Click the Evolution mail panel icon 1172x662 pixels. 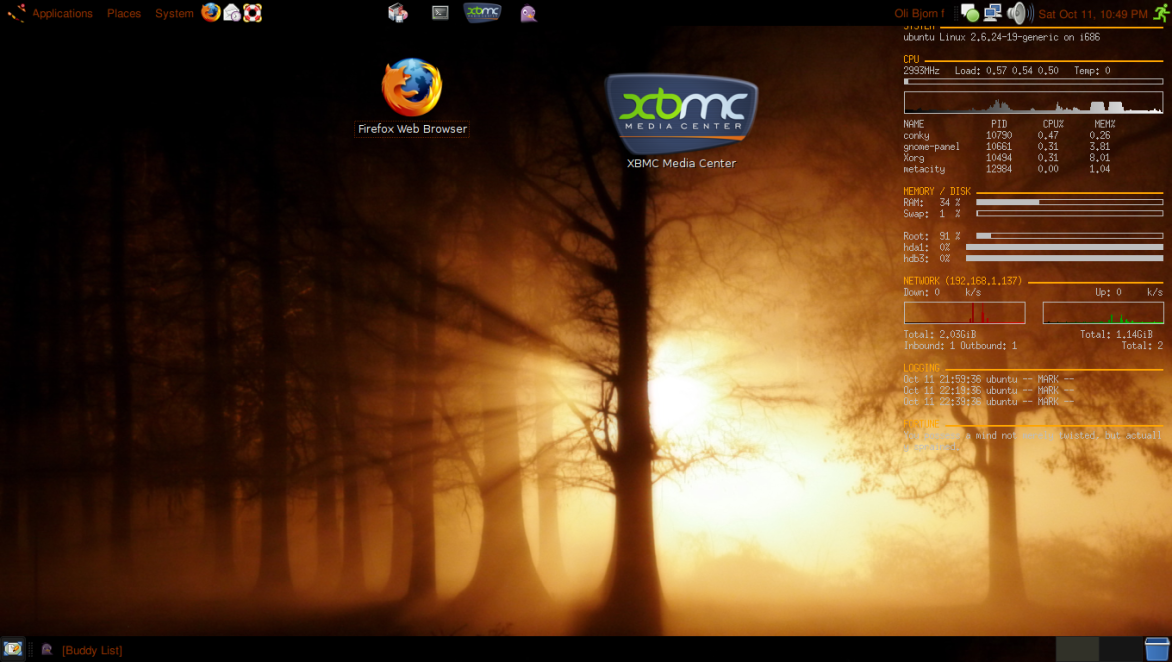[x=232, y=13]
